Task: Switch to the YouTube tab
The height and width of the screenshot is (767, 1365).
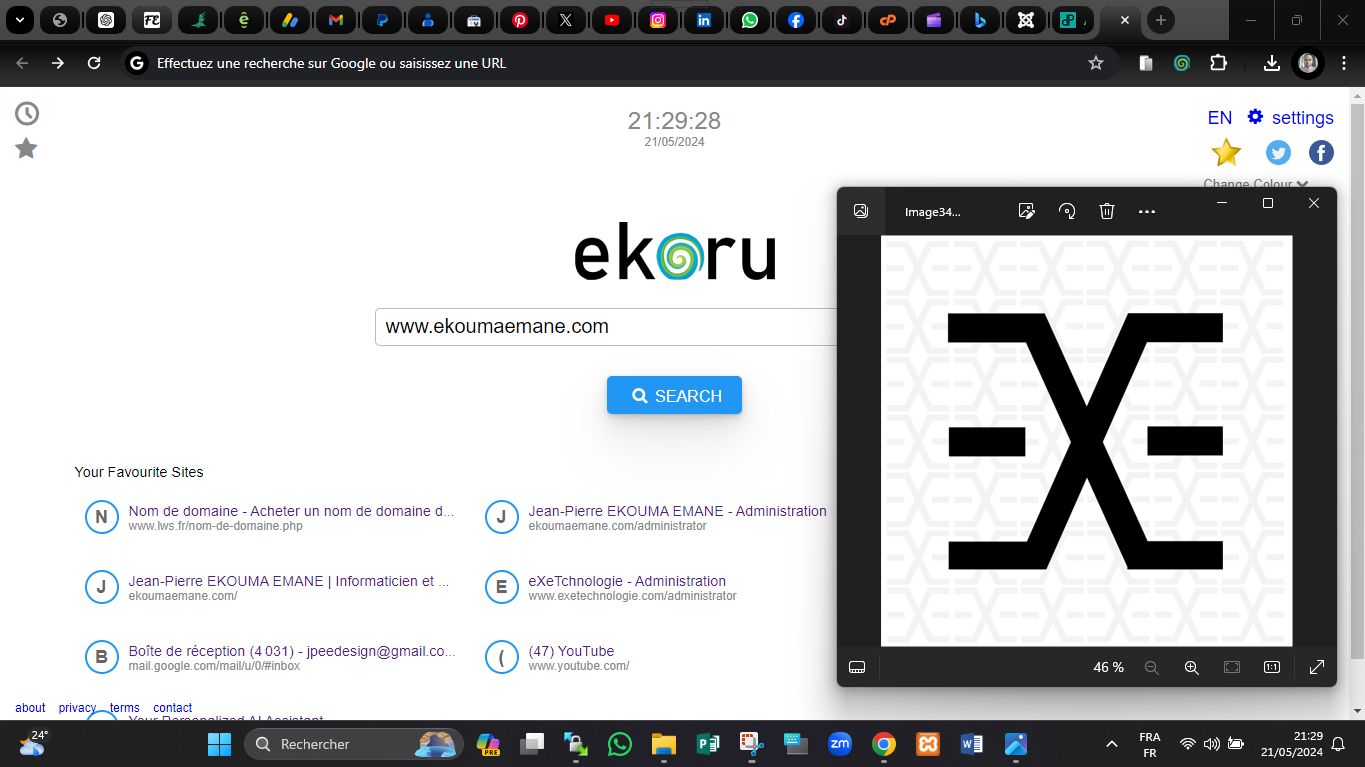Action: 612,20
